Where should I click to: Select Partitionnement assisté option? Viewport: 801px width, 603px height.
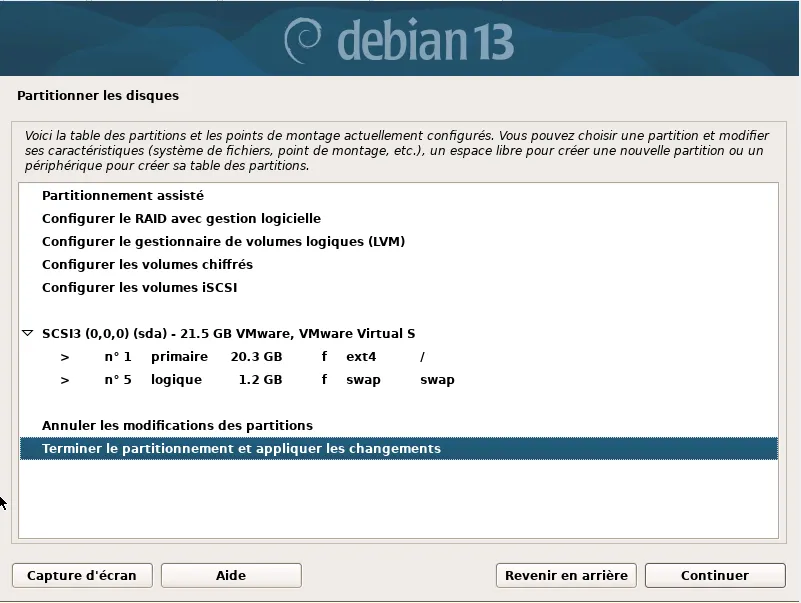[x=123, y=196]
